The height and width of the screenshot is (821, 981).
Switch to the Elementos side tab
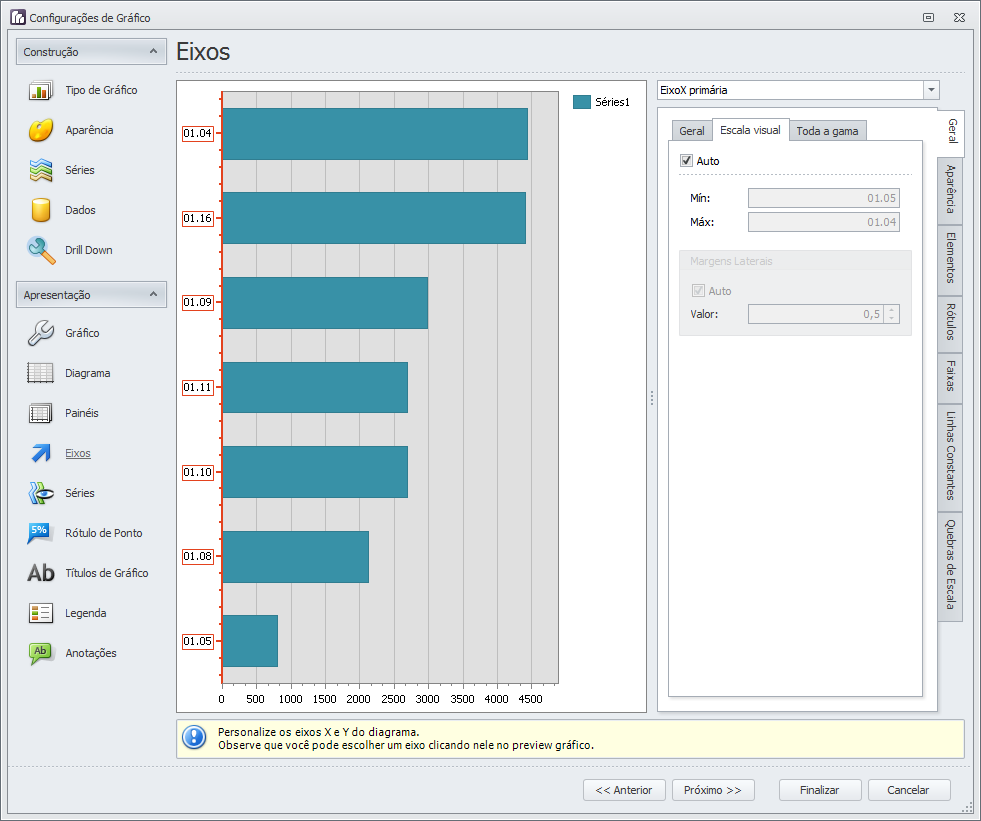click(x=950, y=258)
